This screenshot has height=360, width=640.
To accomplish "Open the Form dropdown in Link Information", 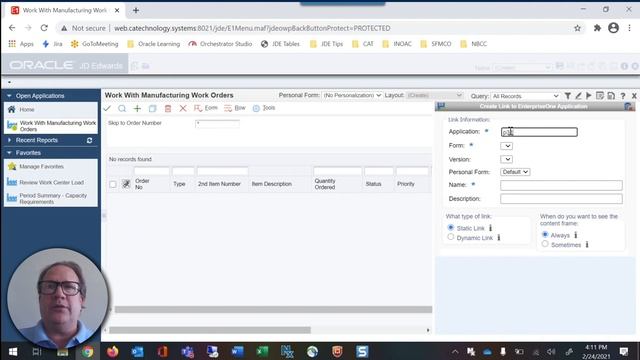I will point(507,146).
